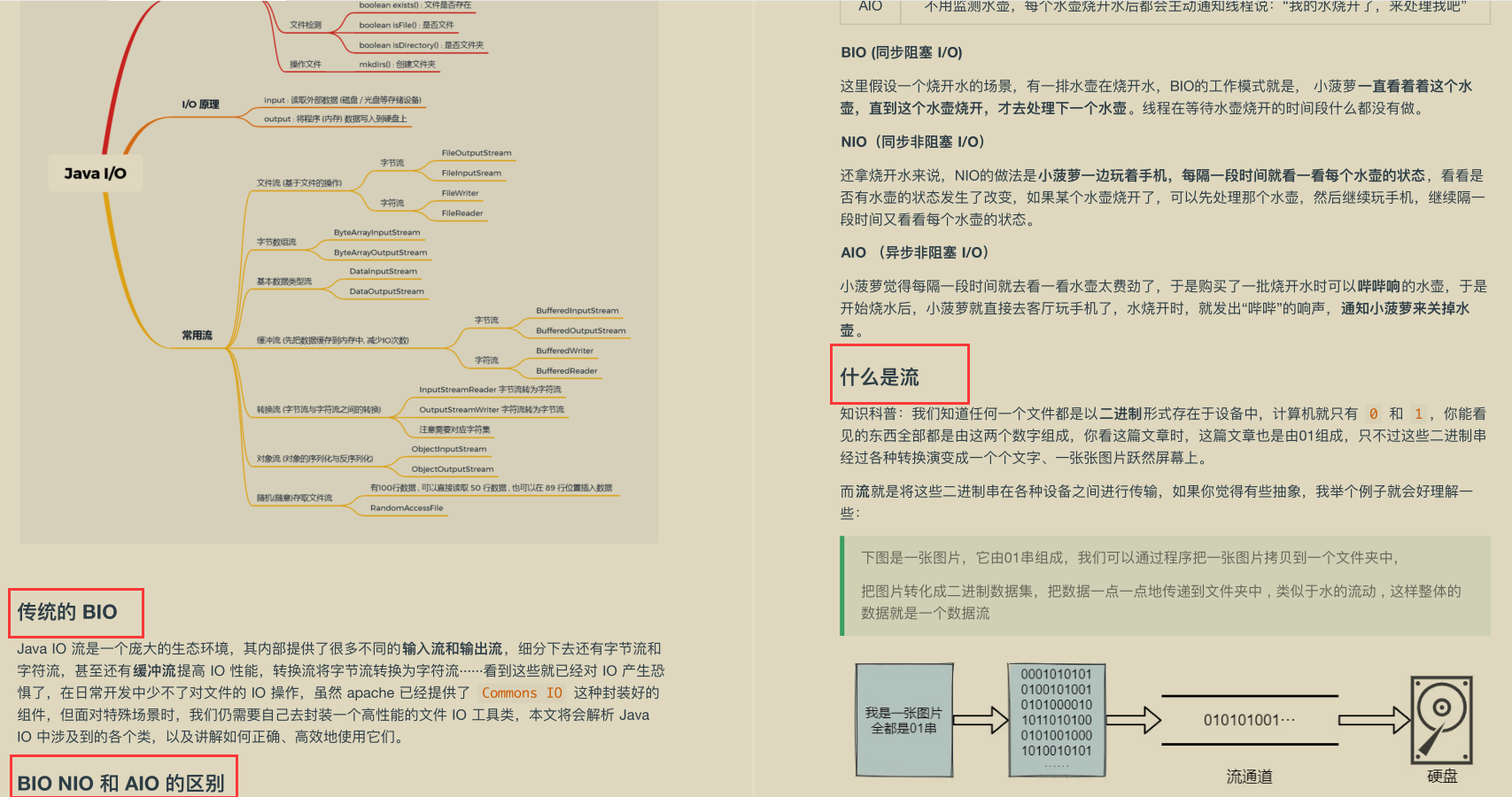
Task: Click the binary digits block in the diagram
Action: click(x=1057, y=720)
